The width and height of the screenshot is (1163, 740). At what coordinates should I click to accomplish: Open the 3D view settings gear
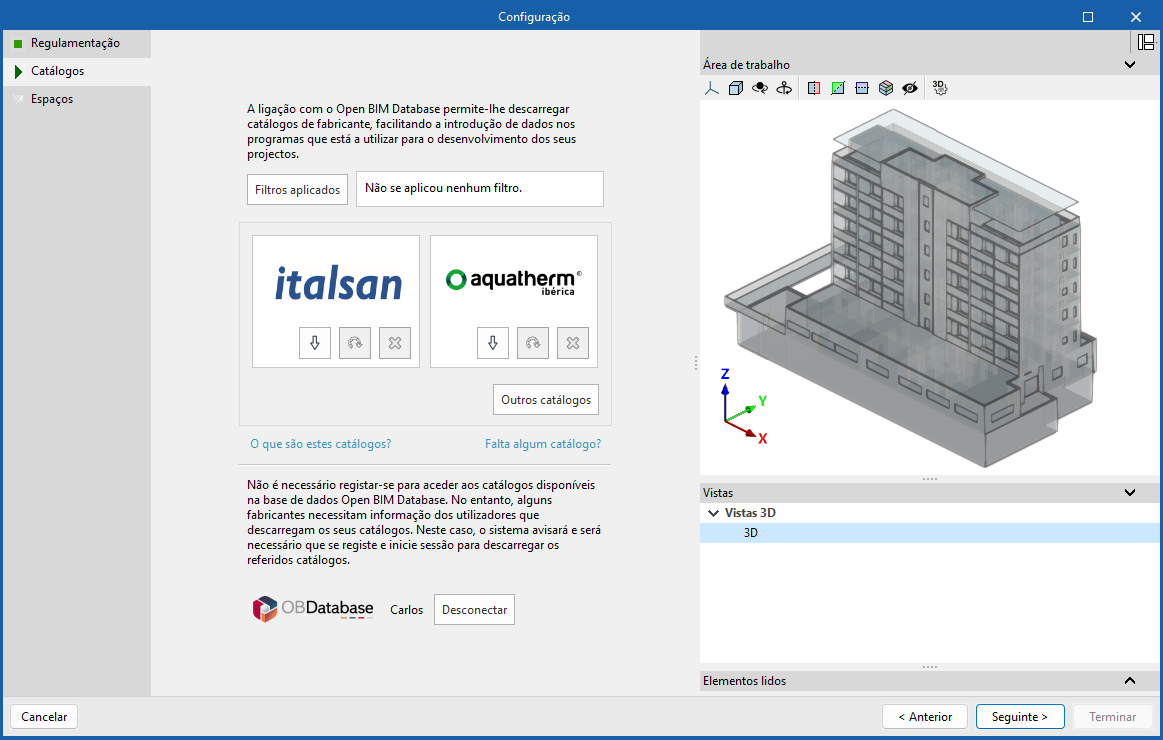point(939,88)
